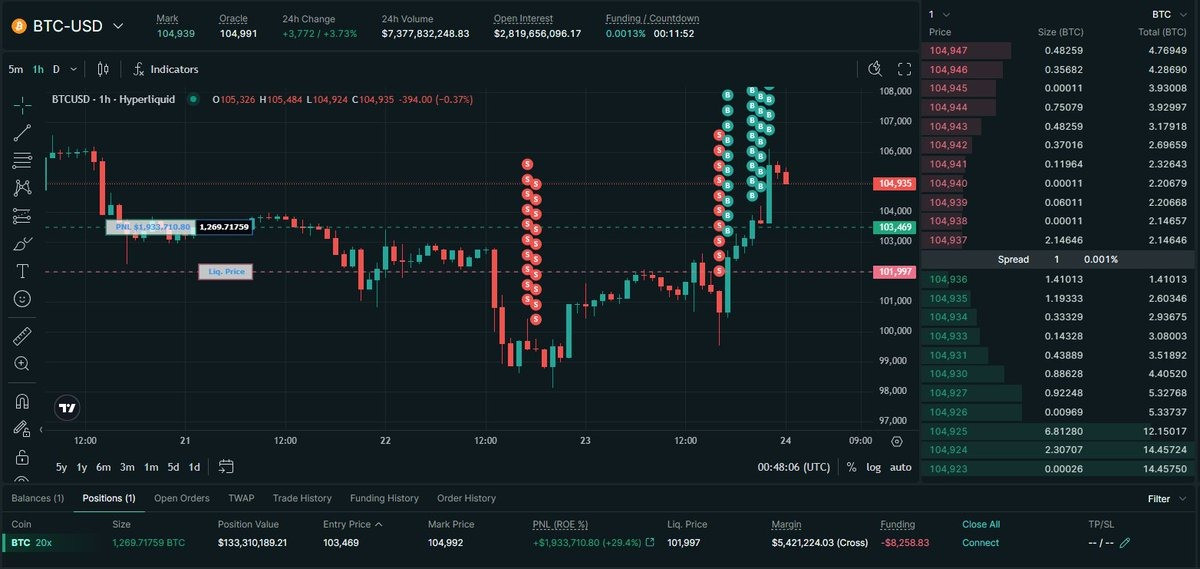Viewport: 1200px width, 569px height.
Task: Set chart range to 3m
Action: coord(127,467)
